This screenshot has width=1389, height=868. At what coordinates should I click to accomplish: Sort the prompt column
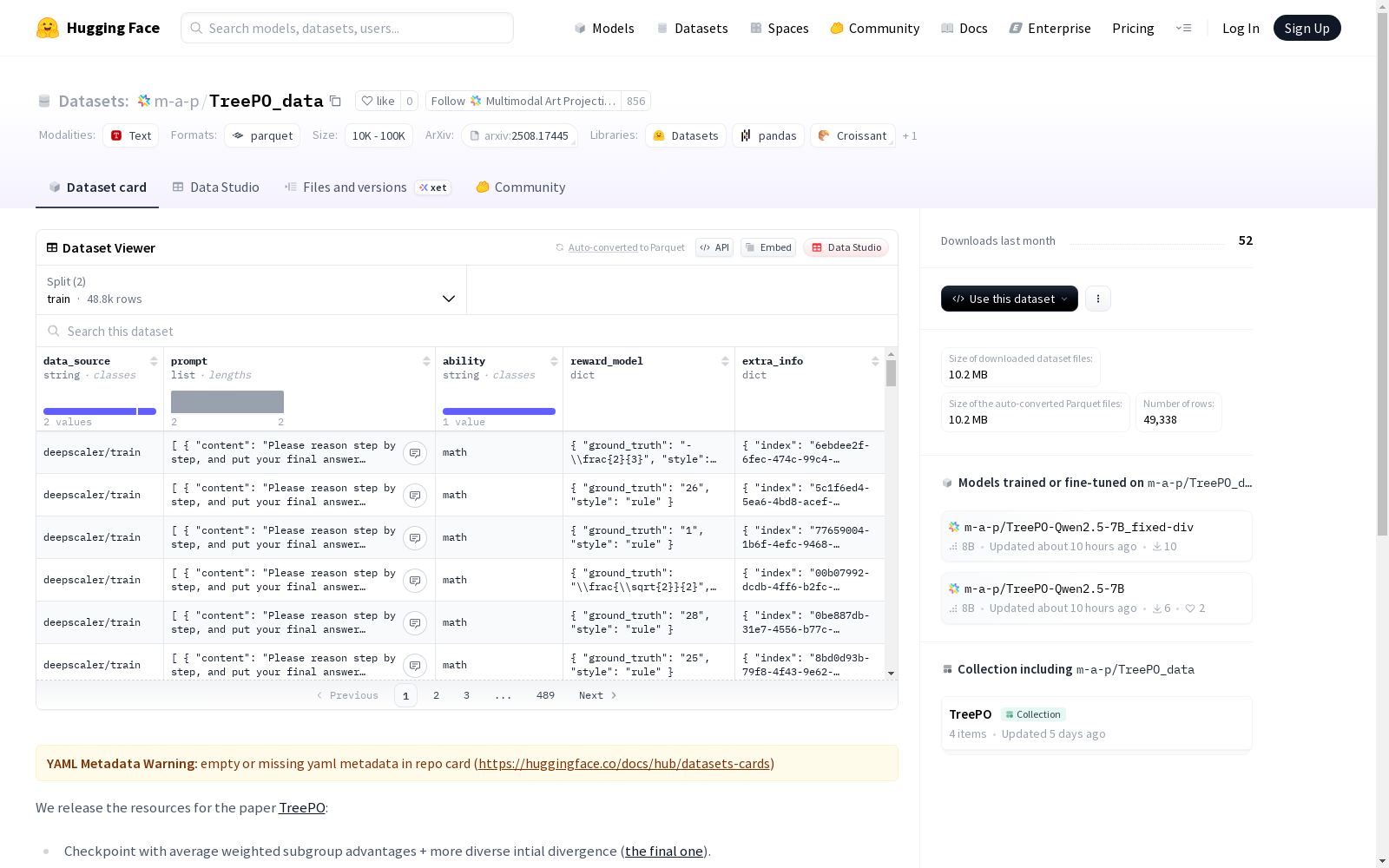426,361
